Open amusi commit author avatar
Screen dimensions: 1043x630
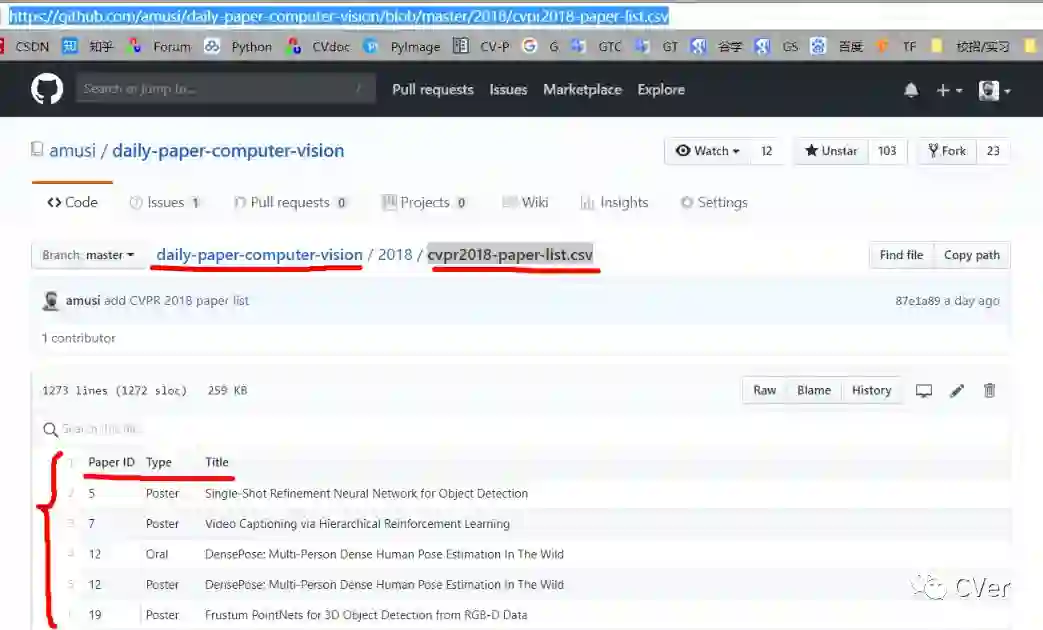[x=51, y=301]
